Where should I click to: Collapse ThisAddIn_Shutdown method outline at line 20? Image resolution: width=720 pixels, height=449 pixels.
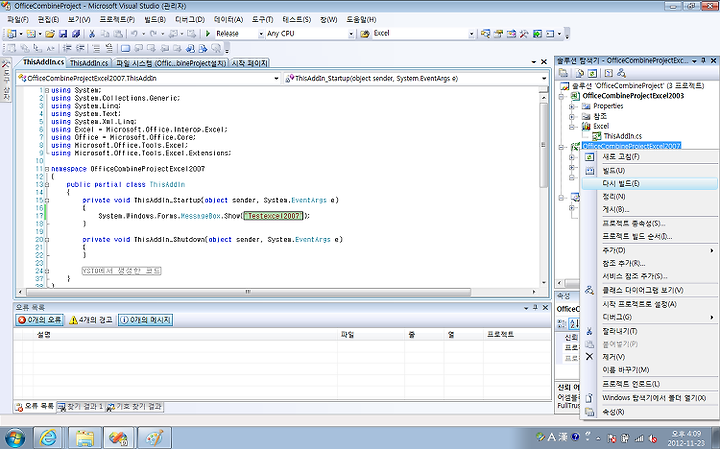click(x=47, y=240)
